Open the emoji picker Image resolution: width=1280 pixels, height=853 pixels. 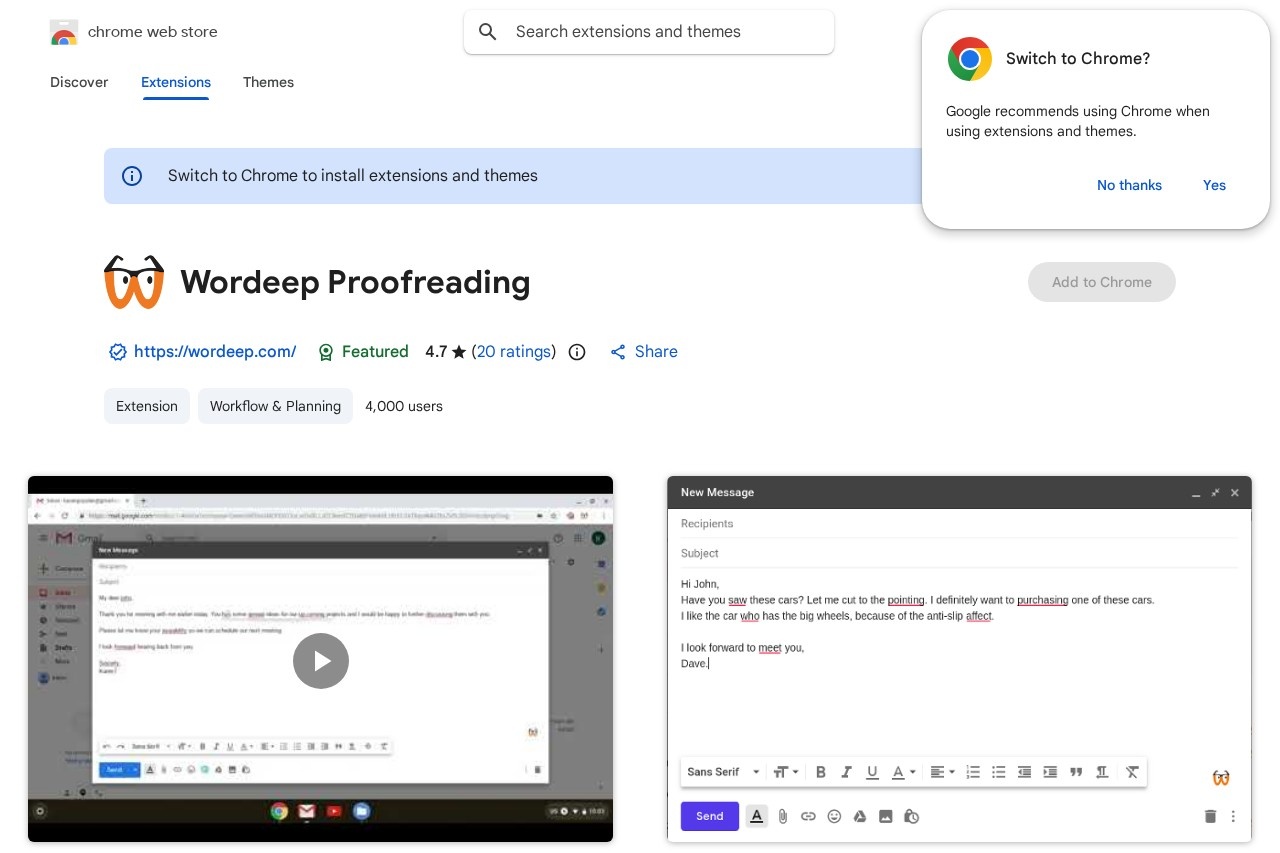pyautogui.click(x=835, y=816)
